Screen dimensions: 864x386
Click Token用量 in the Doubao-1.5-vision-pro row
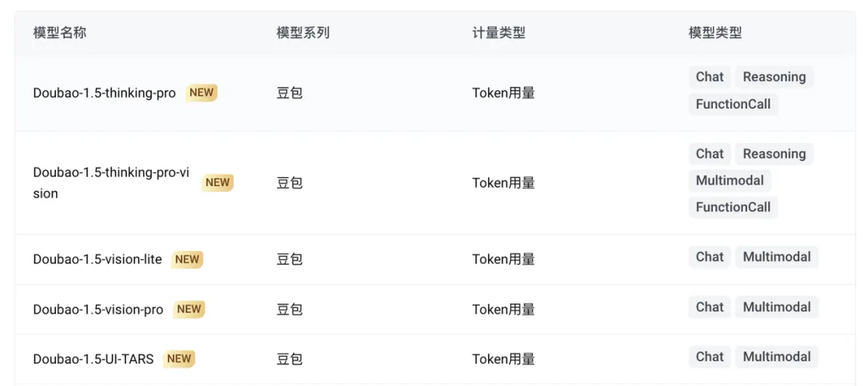[504, 309]
